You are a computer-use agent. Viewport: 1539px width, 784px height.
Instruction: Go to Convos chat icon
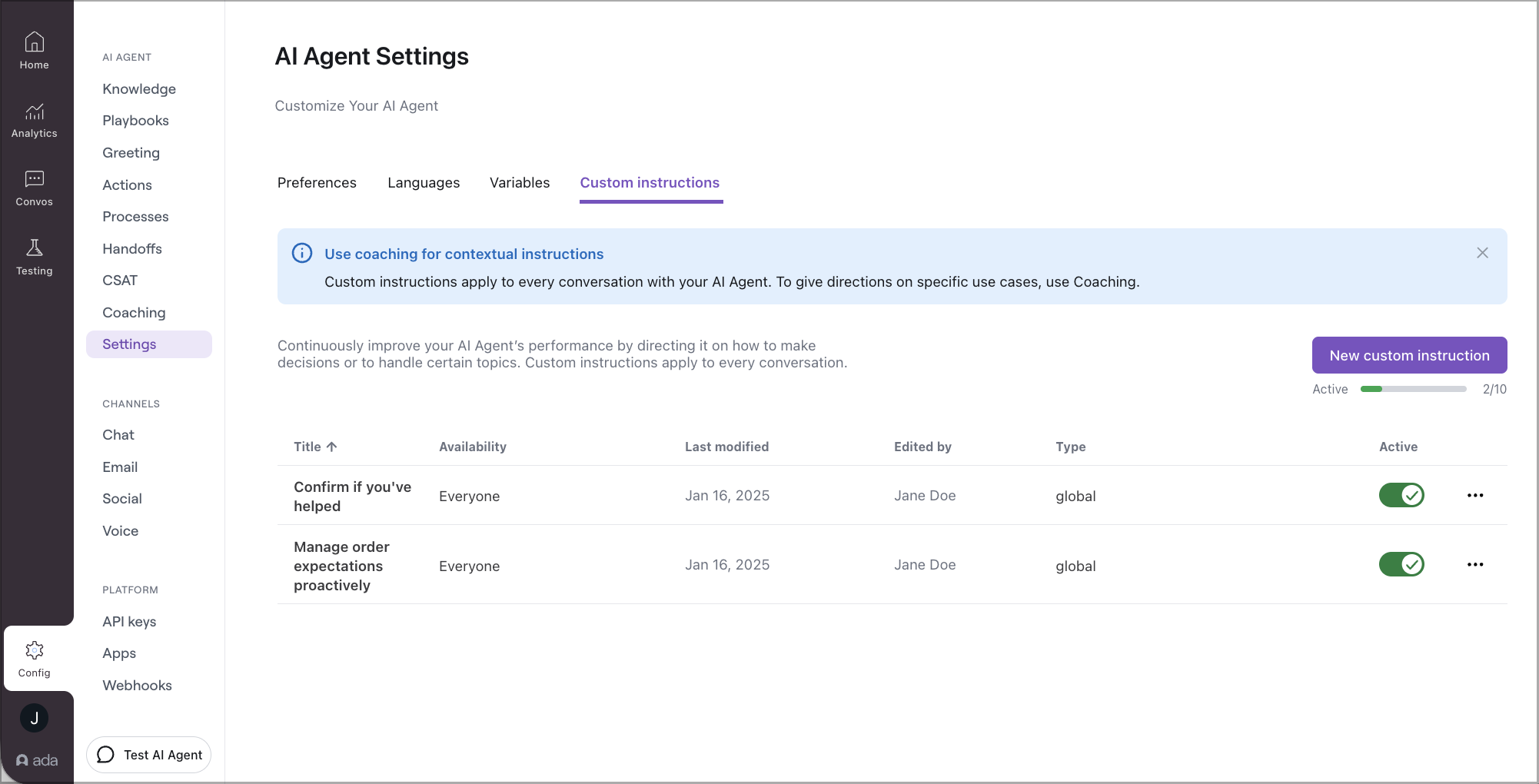35,180
